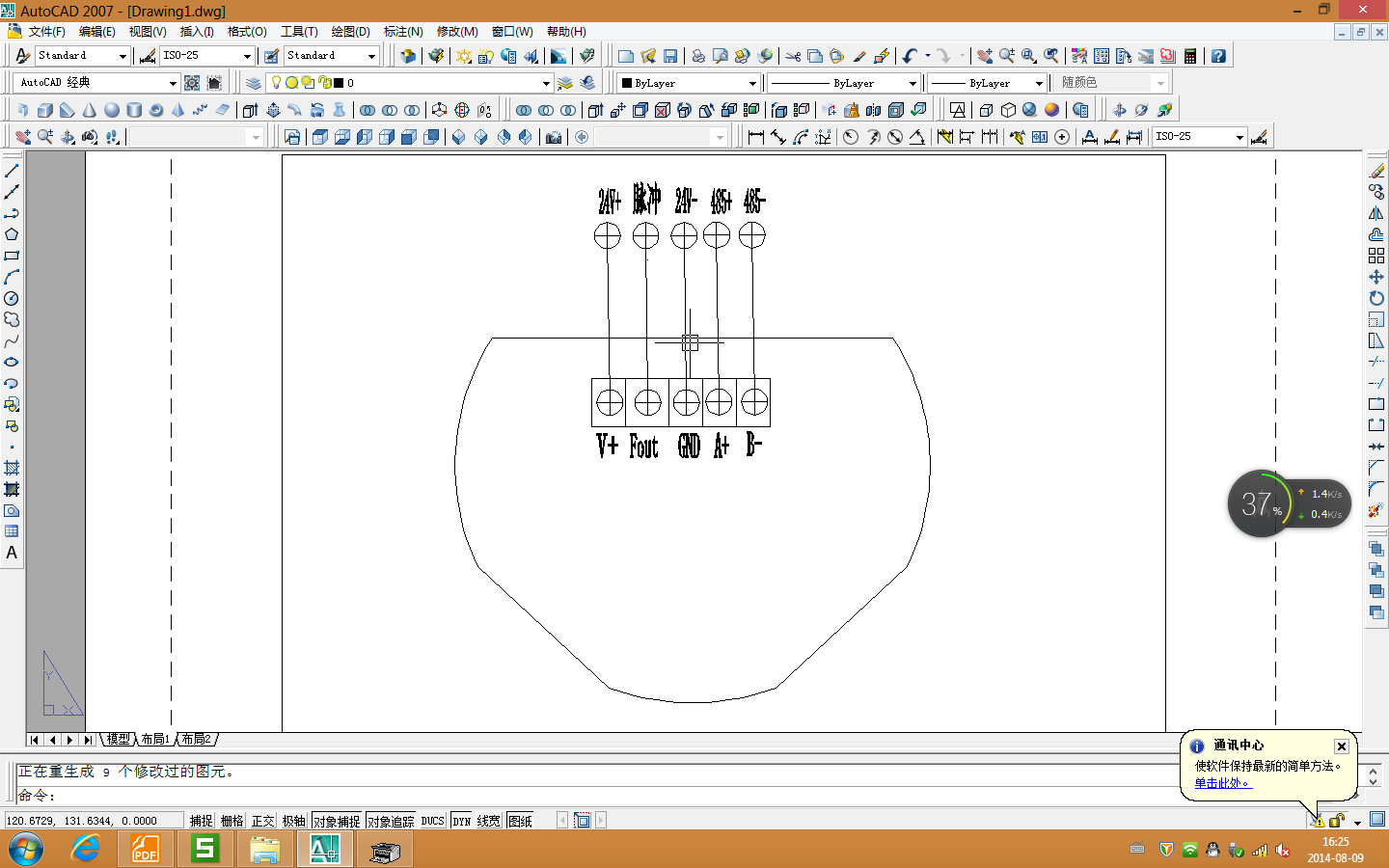Click the Help question mark icon
The height and width of the screenshot is (868, 1389).
point(1218,56)
